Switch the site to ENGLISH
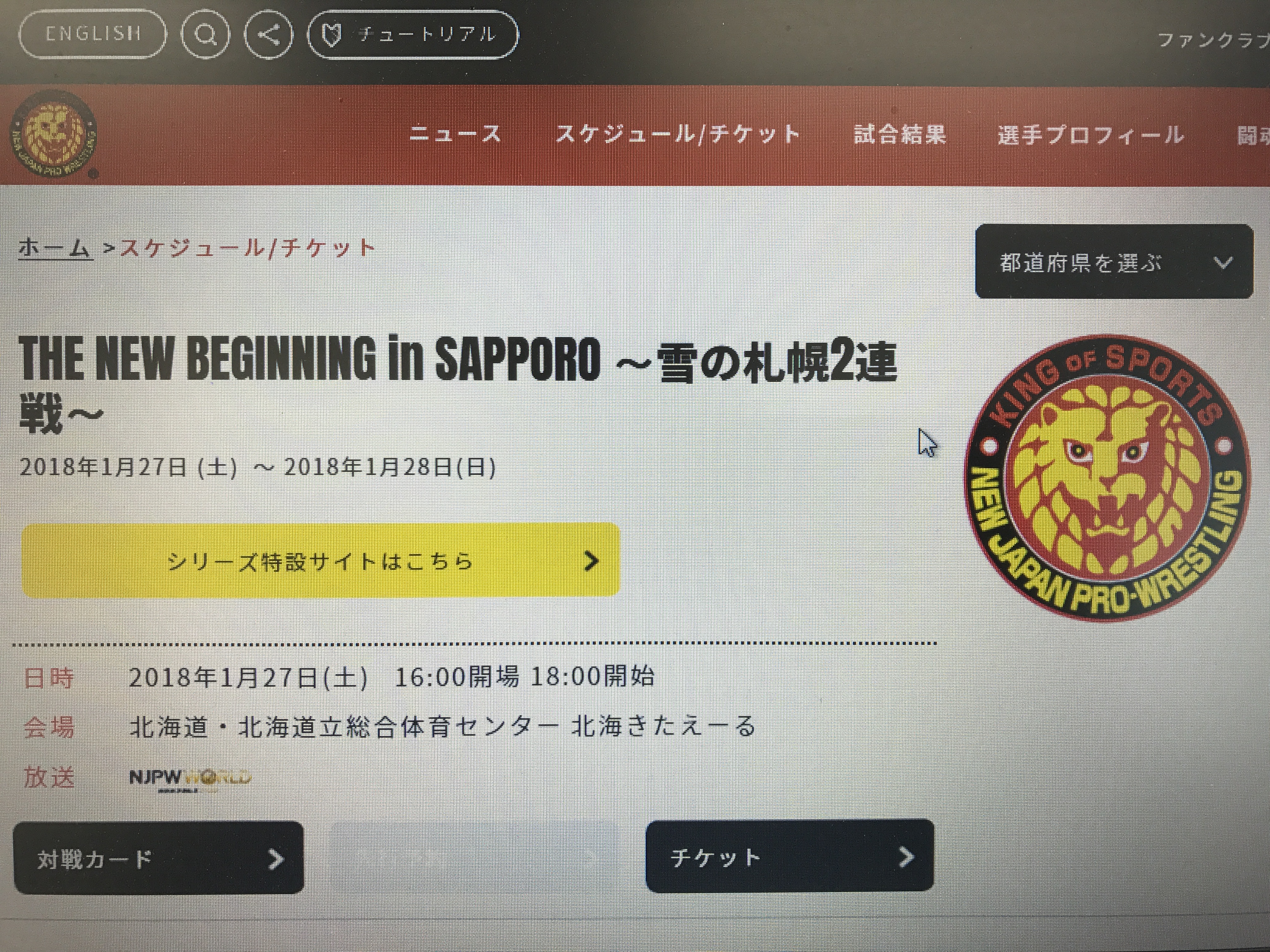The image size is (1270, 952). click(x=93, y=34)
